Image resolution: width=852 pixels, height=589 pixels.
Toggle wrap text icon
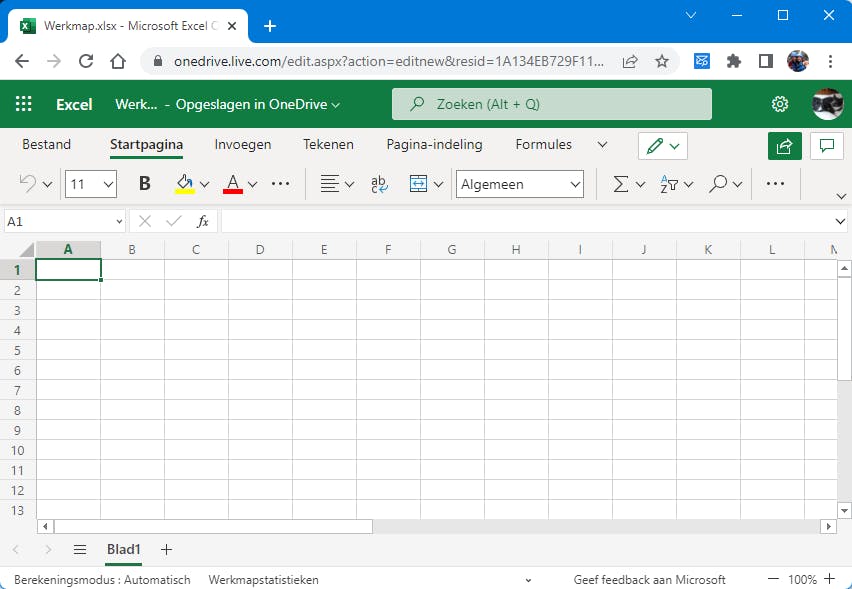tap(379, 183)
